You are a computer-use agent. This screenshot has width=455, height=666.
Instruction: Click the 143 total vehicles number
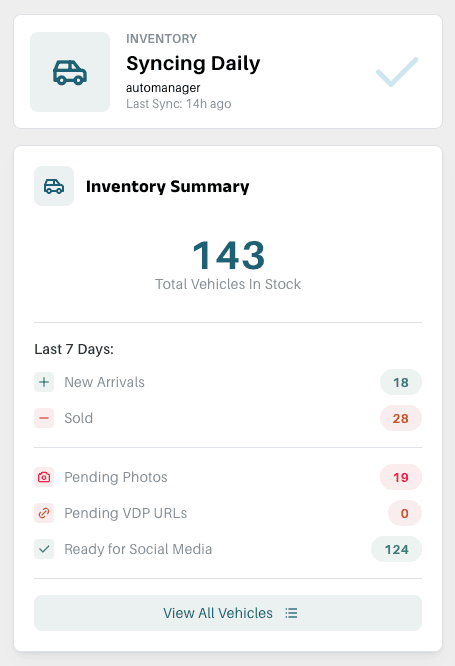point(228,255)
